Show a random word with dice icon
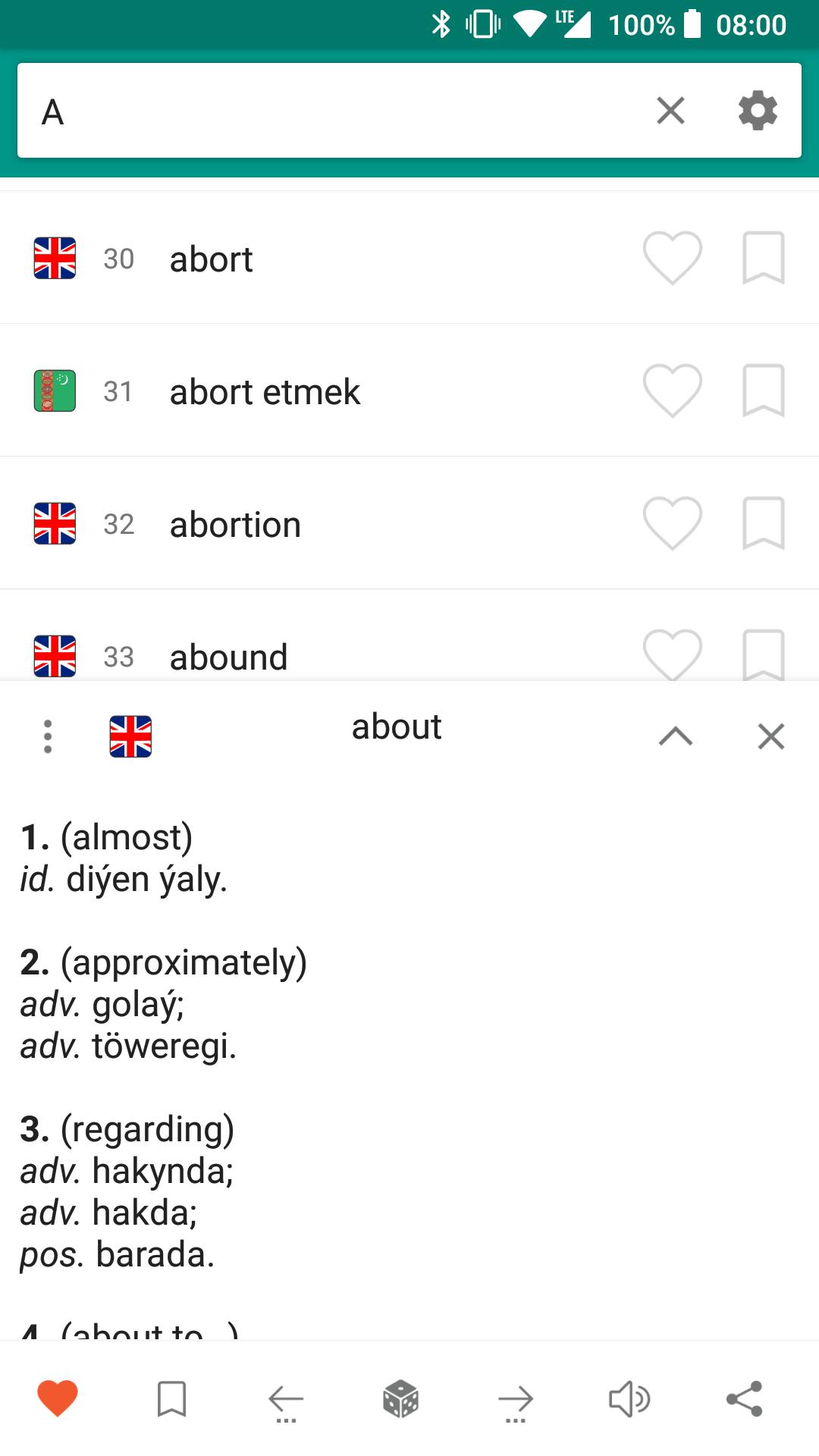 pos(401,1398)
